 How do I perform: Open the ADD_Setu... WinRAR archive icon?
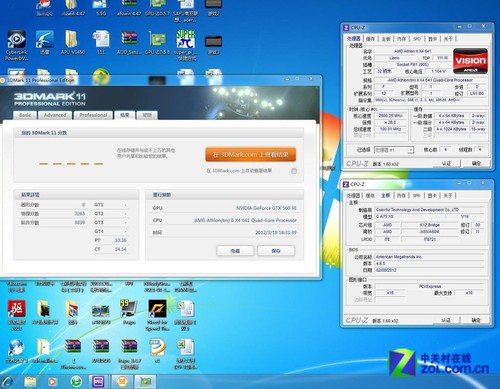129,43
